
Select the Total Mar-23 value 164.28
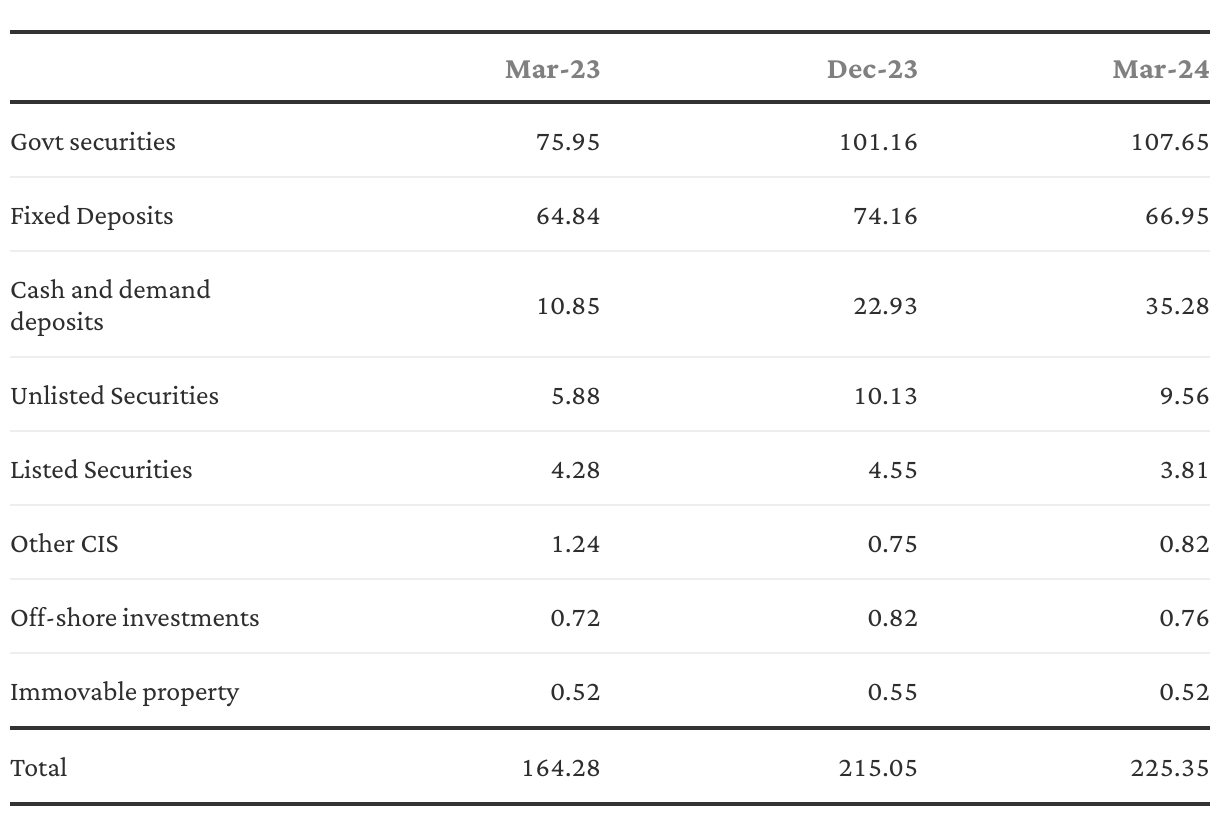(560, 768)
